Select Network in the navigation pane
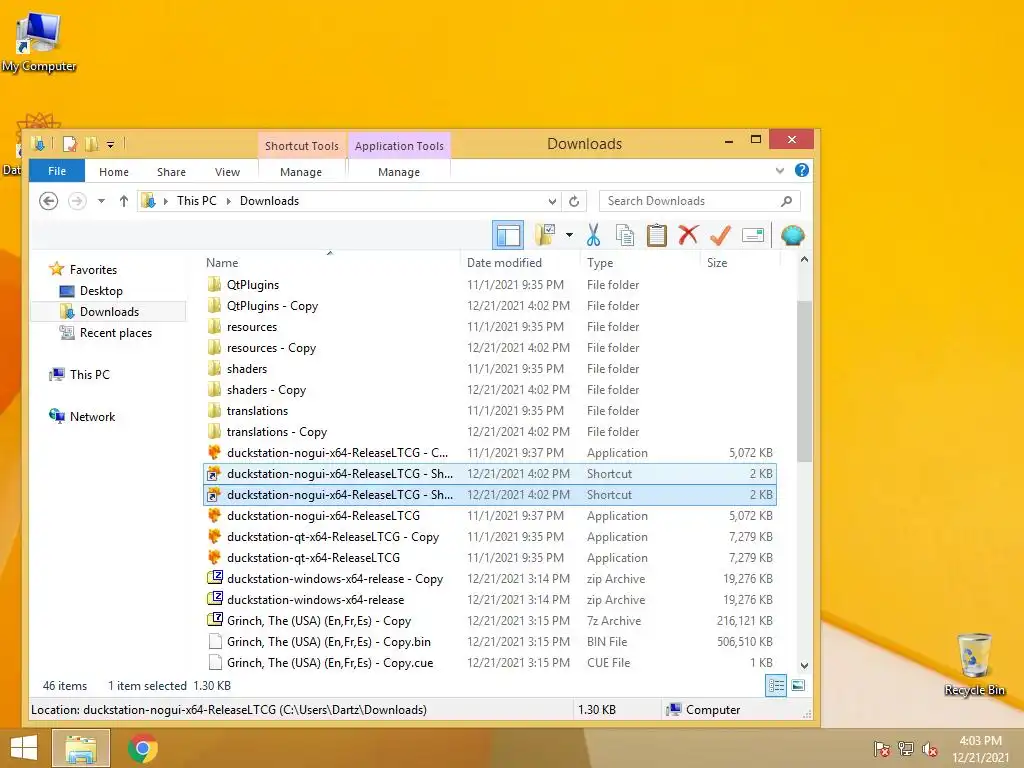The height and width of the screenshot is (768, 1024). point(92,417)
